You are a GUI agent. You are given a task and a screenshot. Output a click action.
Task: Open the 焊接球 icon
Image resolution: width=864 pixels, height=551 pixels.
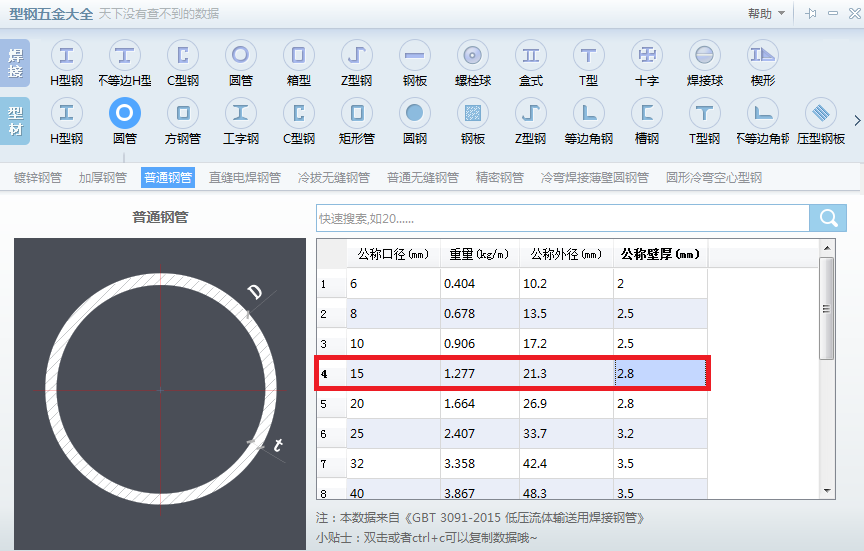(x=705, y=56)
